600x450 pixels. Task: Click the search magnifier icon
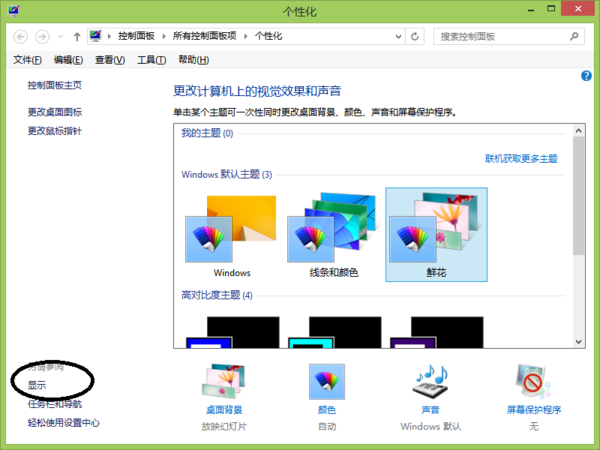pos(574,36)
